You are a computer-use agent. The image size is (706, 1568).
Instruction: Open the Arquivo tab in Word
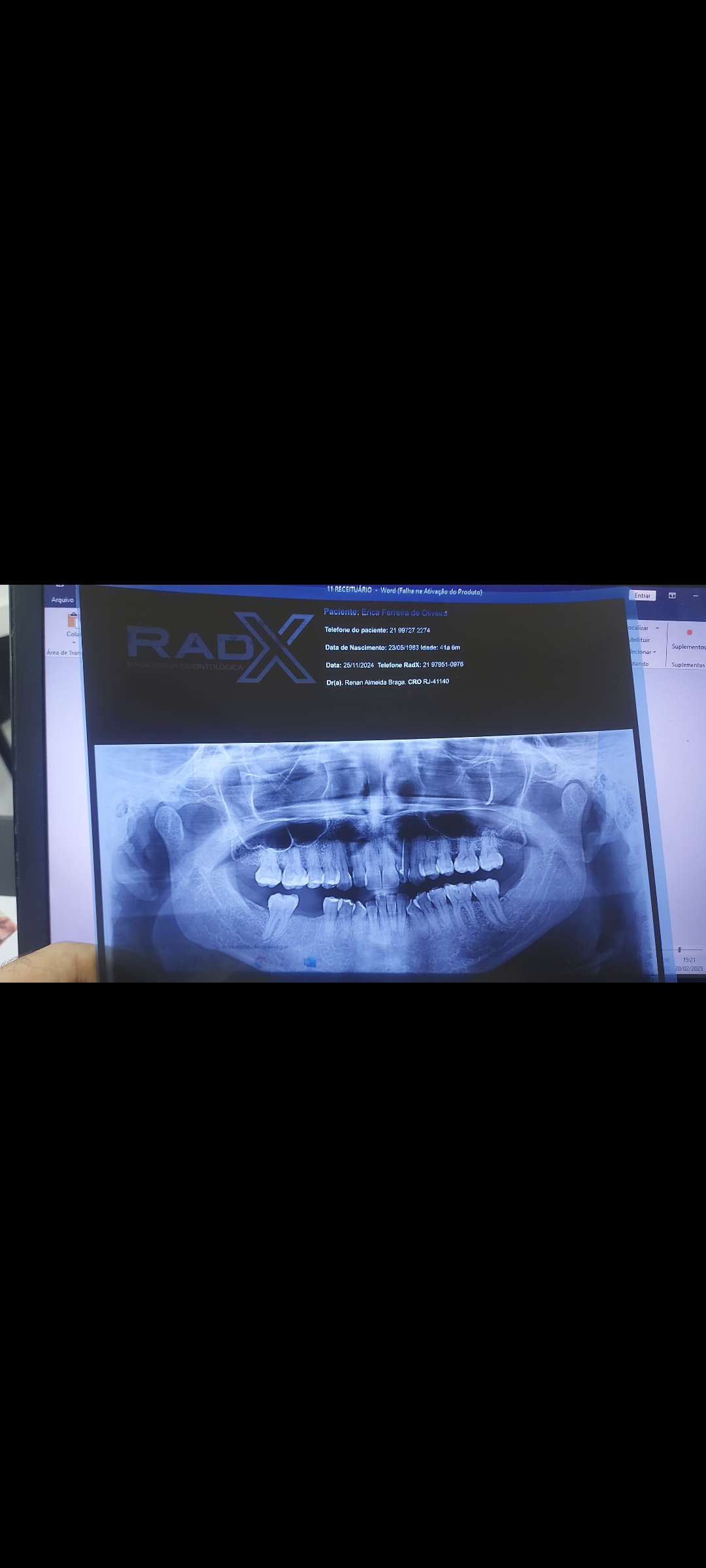tap(63, 599)
